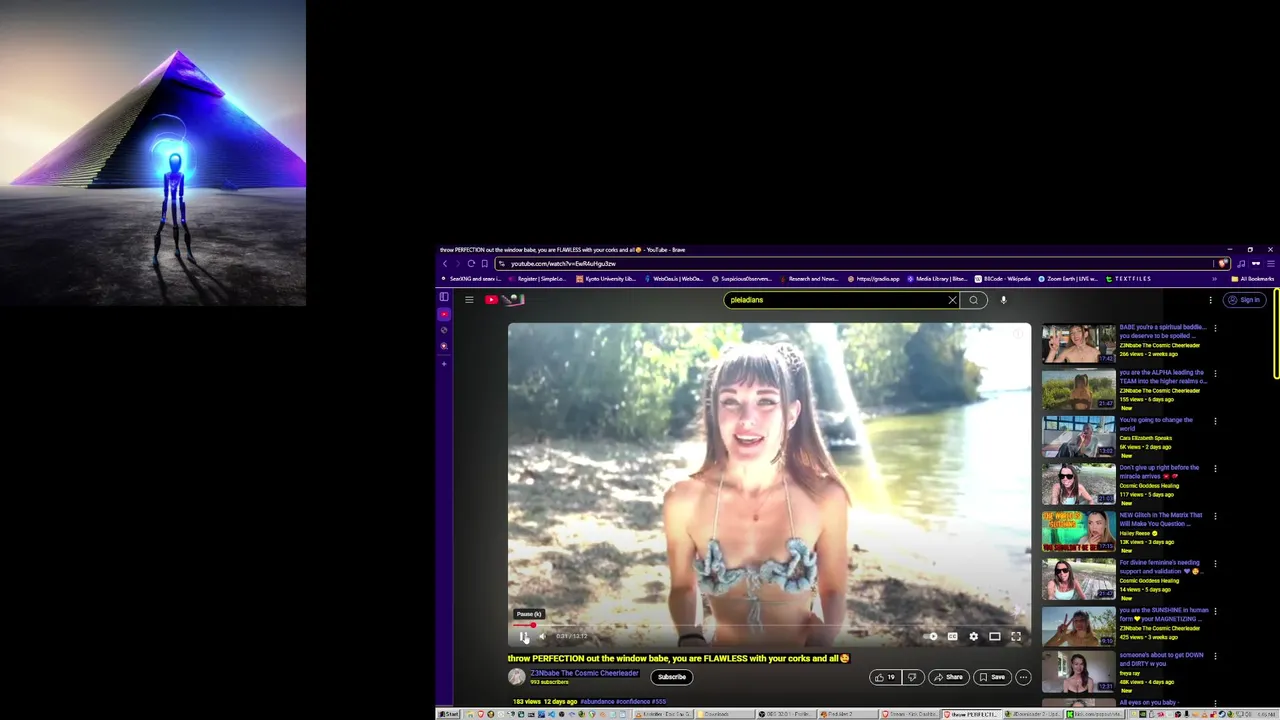
Task: Clear the search text with the X
Action: pyautogui.click(x=952, y=300)
